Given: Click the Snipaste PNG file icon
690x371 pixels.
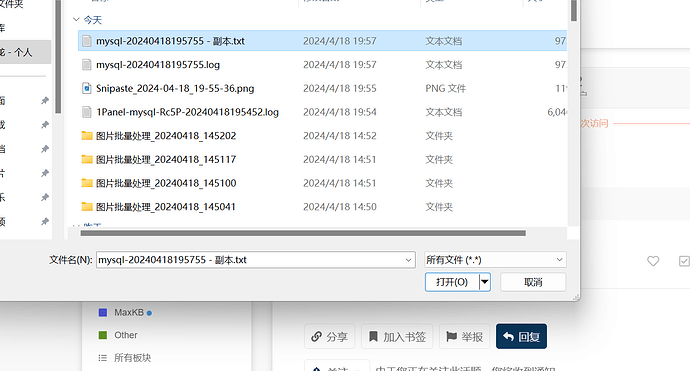Looking at the screenshot, I should [87, 88].
